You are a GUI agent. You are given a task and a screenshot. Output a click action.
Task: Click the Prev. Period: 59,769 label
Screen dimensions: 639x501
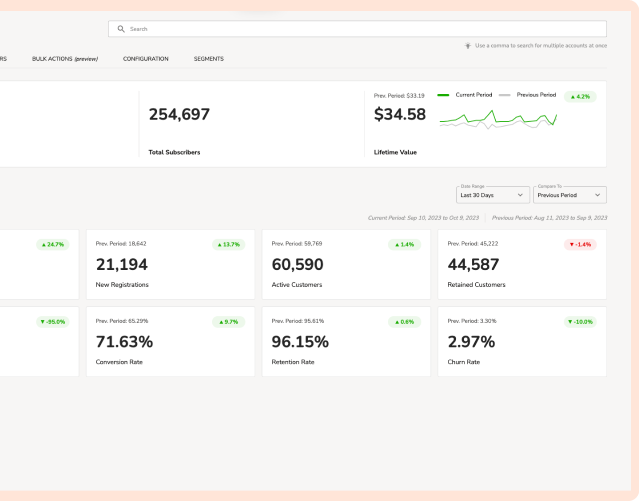pos(297,244)
